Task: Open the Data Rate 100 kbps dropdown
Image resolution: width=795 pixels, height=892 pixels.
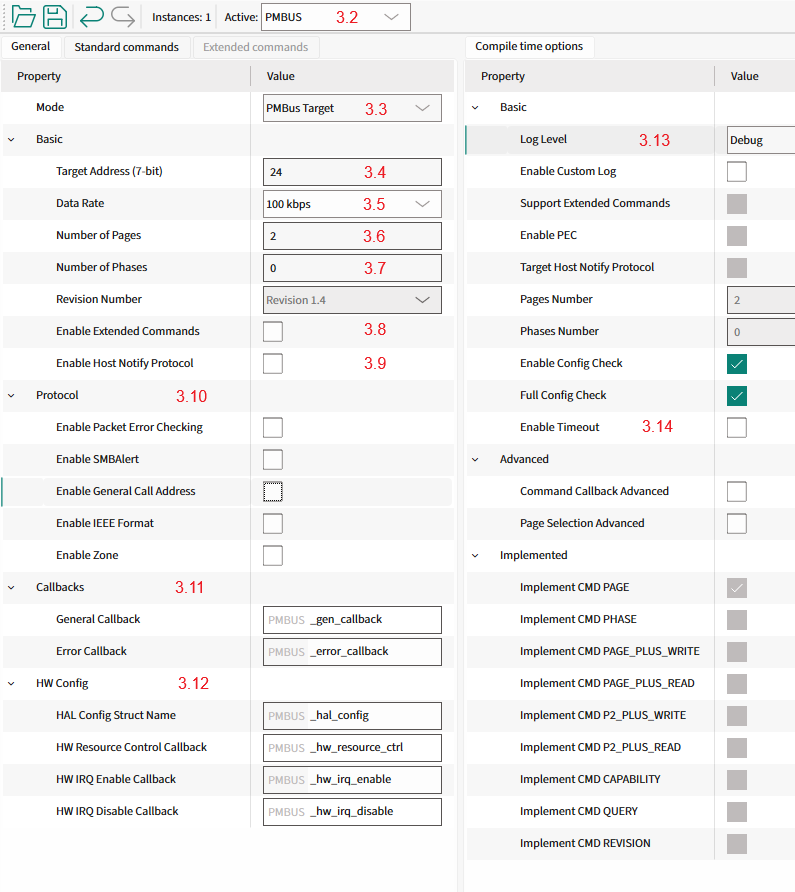Action: 352,204
